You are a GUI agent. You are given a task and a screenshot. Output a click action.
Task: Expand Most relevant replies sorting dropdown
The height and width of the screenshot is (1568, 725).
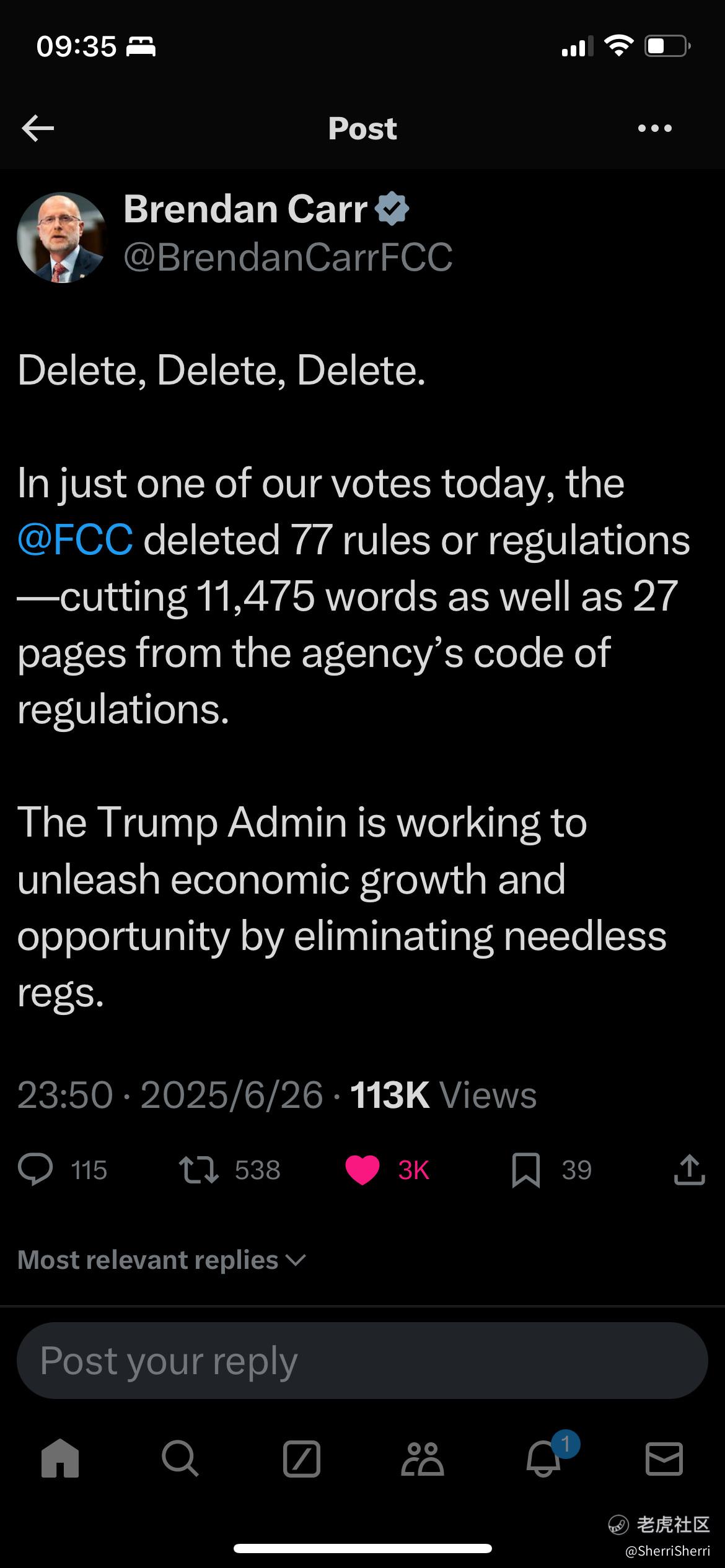(x=162, y=1260)
